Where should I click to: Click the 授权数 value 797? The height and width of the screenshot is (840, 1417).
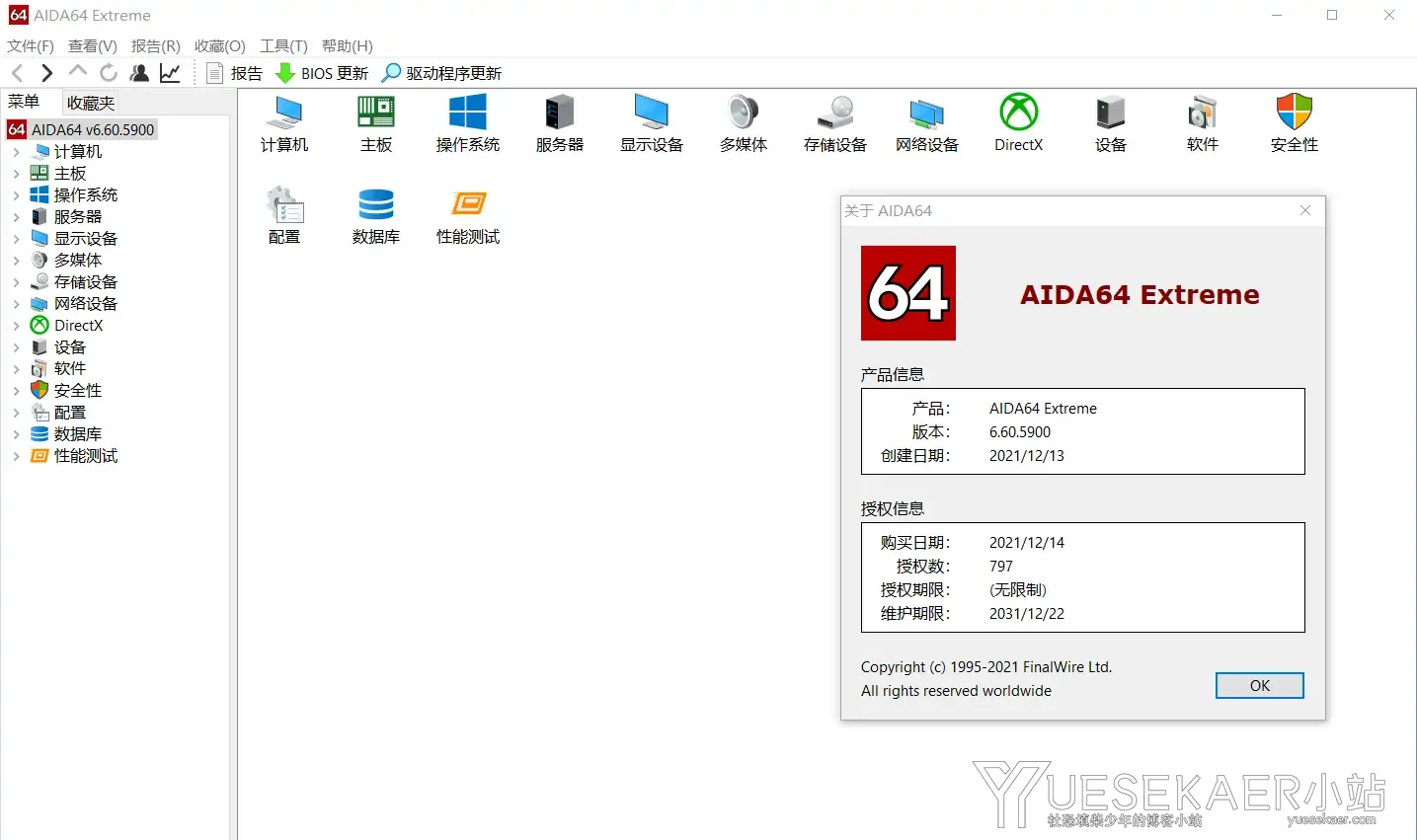1001,567
